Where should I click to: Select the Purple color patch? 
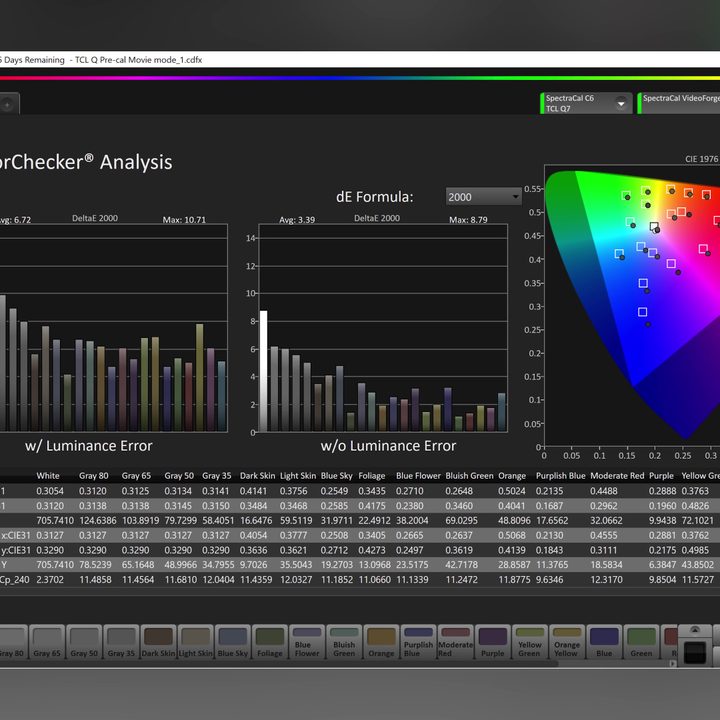[x=493, y=641]
